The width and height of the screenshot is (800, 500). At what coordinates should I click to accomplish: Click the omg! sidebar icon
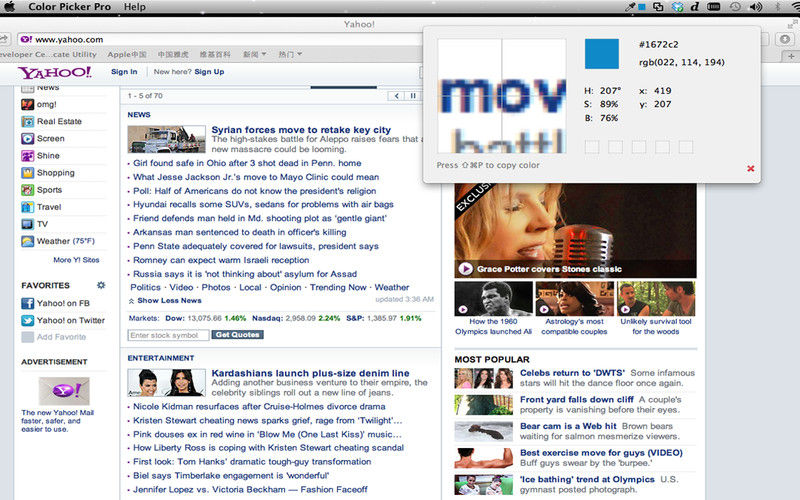28,105
